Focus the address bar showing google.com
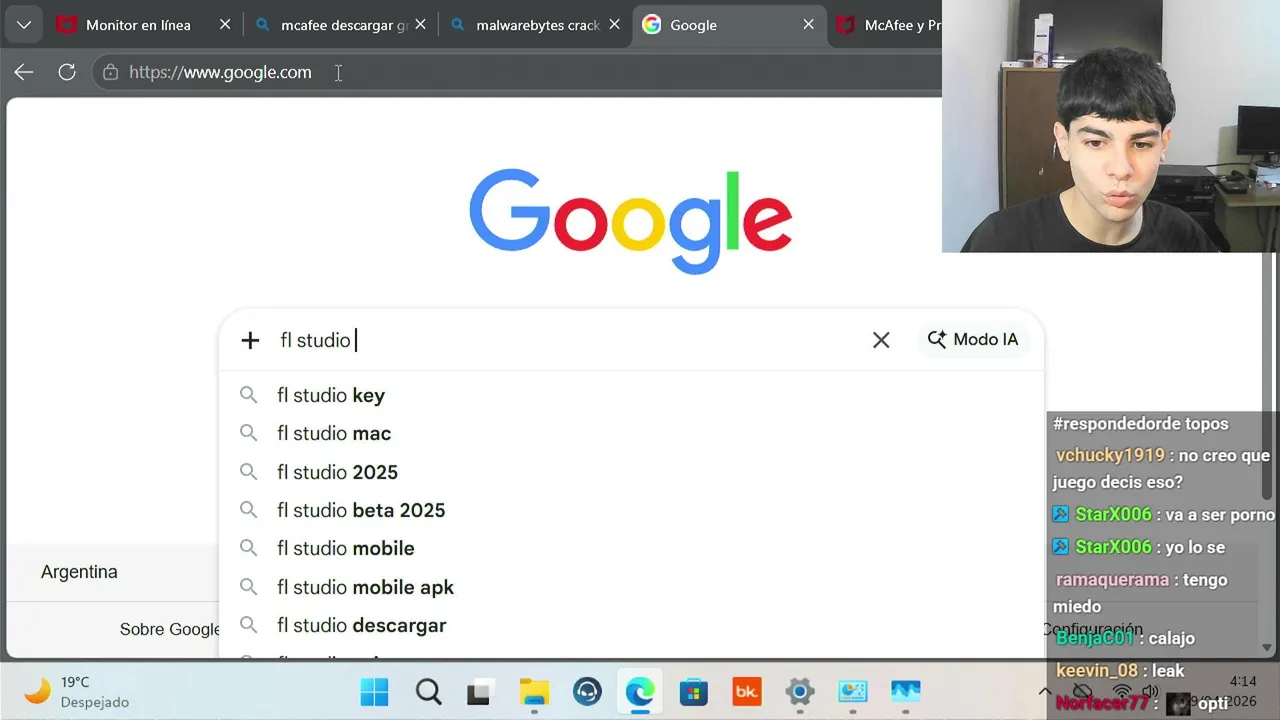 coord(516,72)
